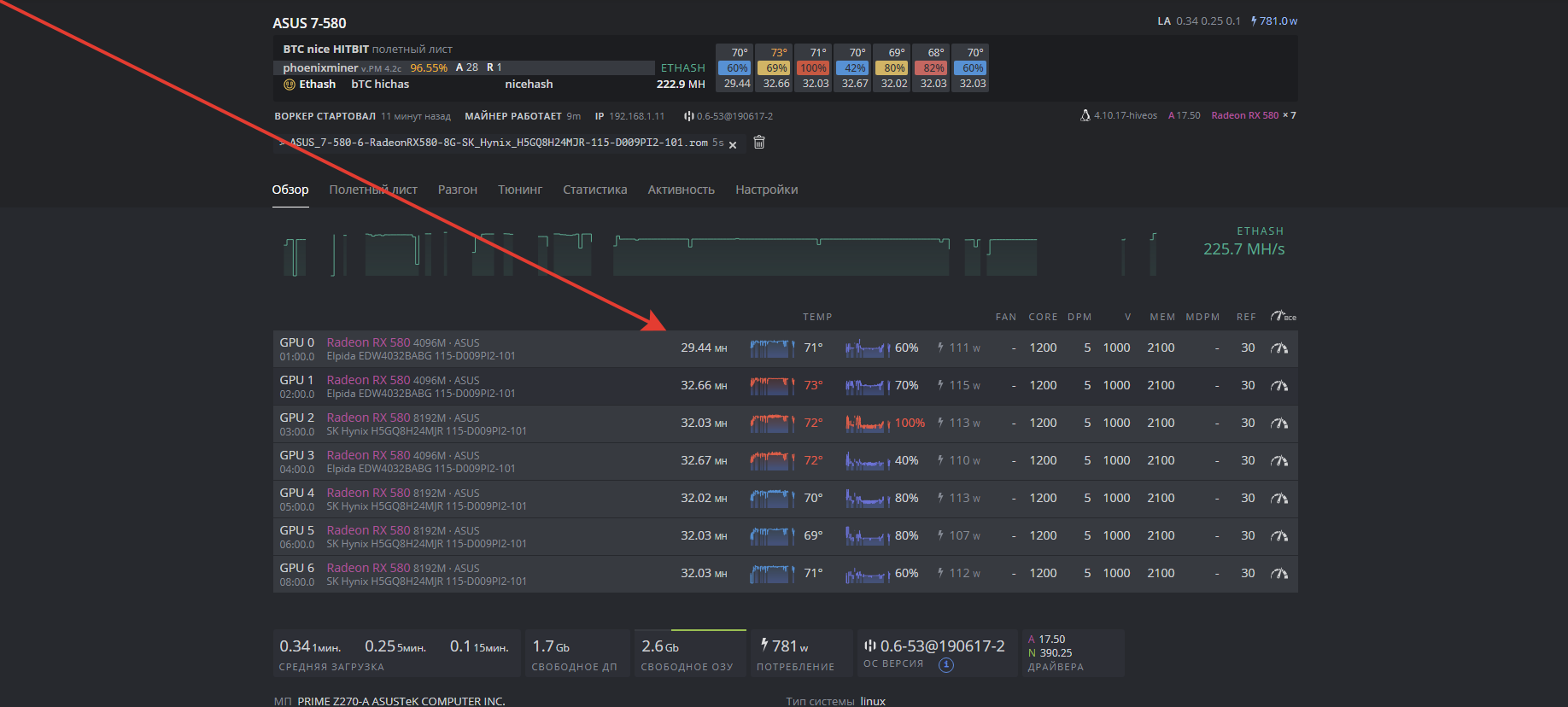Click the LA 0.34 0.25 0.1 indicator
Viewport: 1568px width, 707px height.
1199,21
